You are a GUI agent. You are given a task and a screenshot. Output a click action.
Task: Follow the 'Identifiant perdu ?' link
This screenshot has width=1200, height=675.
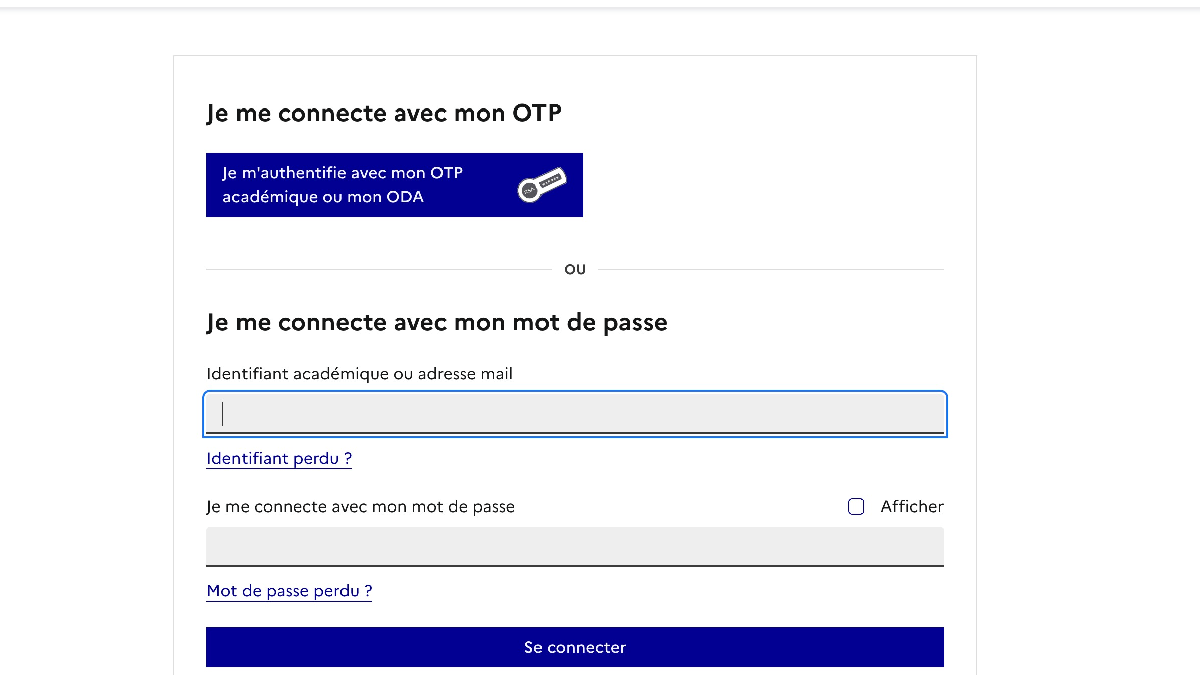(279, 459)
